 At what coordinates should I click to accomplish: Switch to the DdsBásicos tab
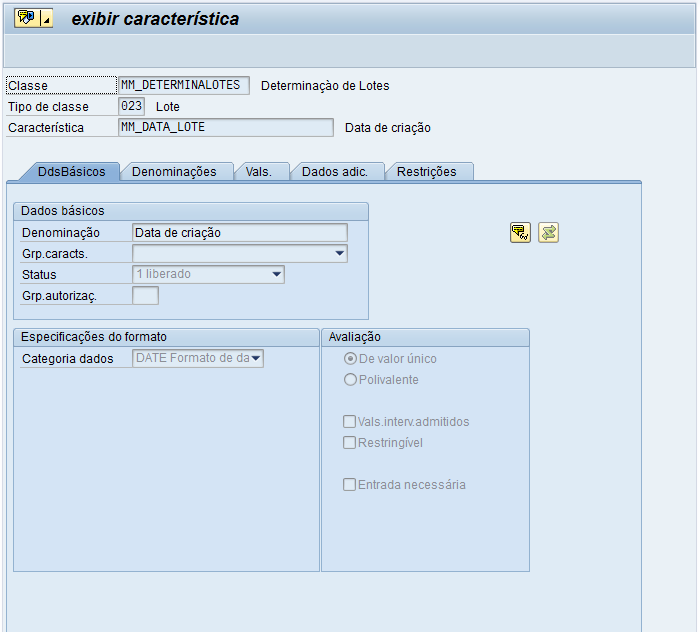click(x=71, y=172)
